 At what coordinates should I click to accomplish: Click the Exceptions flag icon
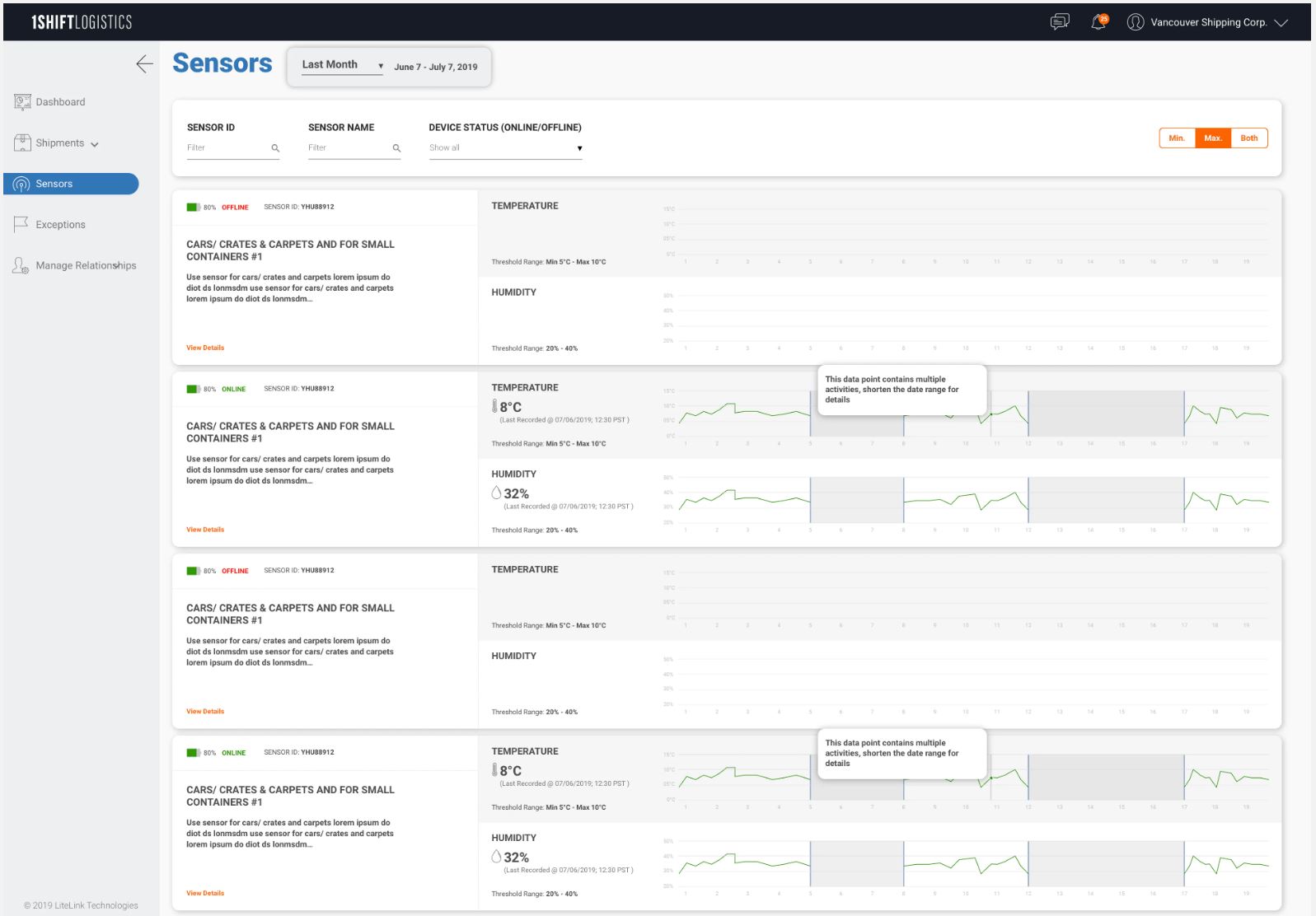(x=21, y=224)
